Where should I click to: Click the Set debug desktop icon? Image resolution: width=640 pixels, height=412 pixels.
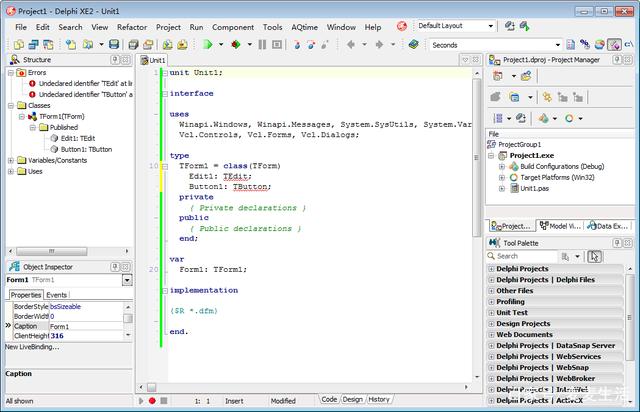tap(525, 26)
